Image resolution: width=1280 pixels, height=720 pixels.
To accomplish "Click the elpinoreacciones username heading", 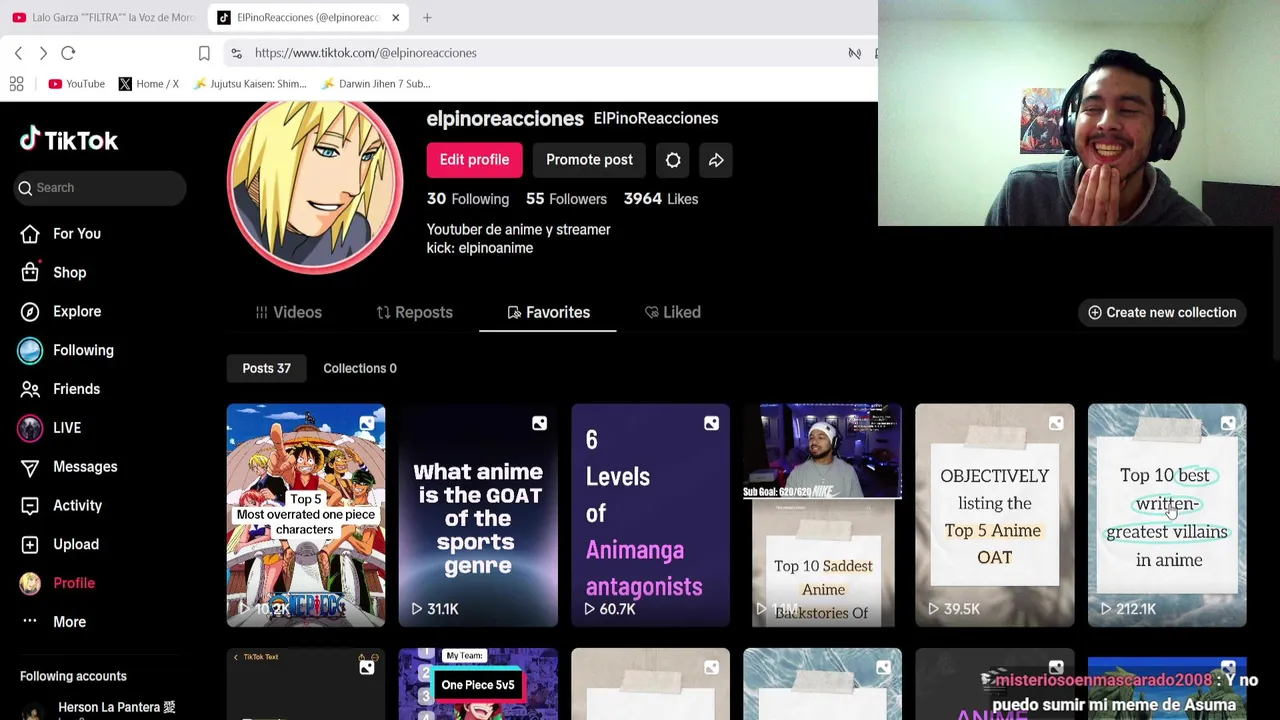I will [505, 119].
